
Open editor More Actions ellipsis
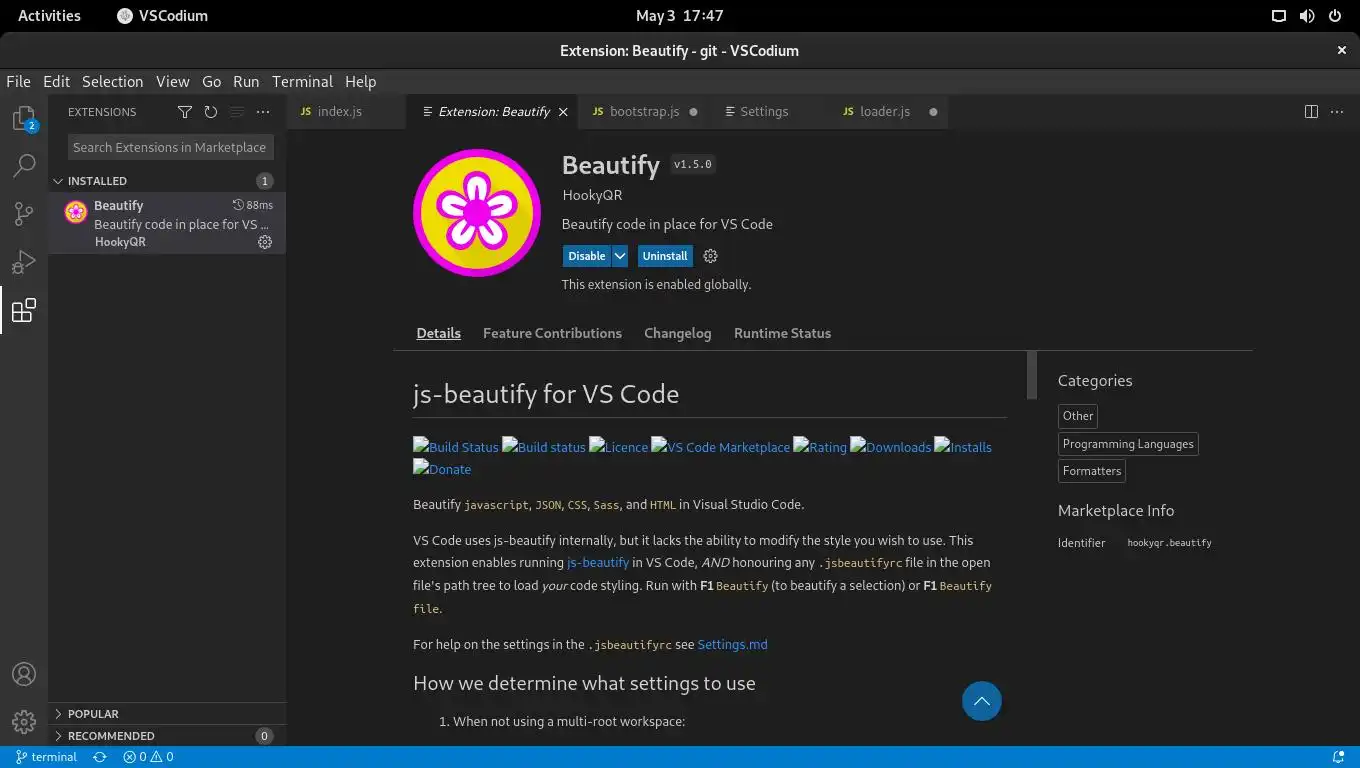tap(1337, 112)
